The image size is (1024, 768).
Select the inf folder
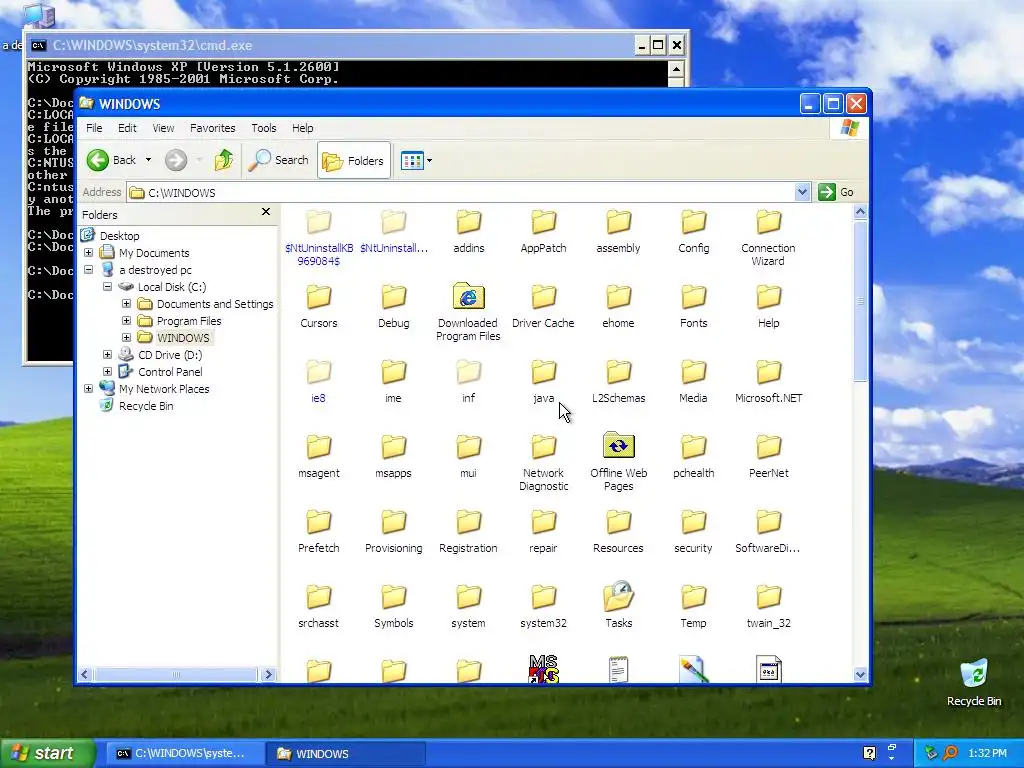(x=468, y=381)
